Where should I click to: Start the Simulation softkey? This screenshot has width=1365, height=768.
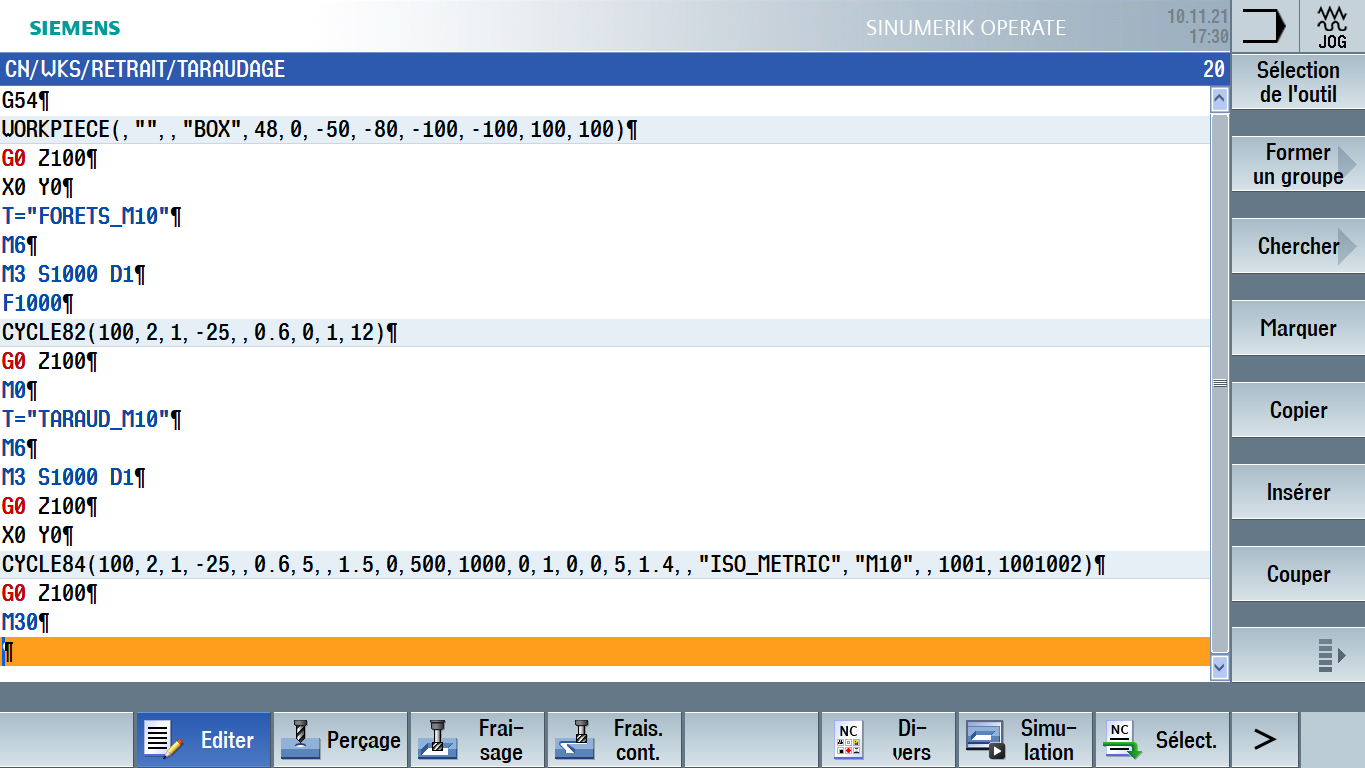(x=1025, y=740)
